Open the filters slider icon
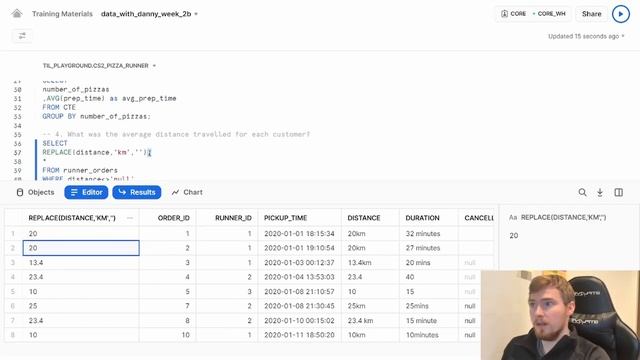Image resolution: width=640 pixels, height=360 pixels. (22, 36)
